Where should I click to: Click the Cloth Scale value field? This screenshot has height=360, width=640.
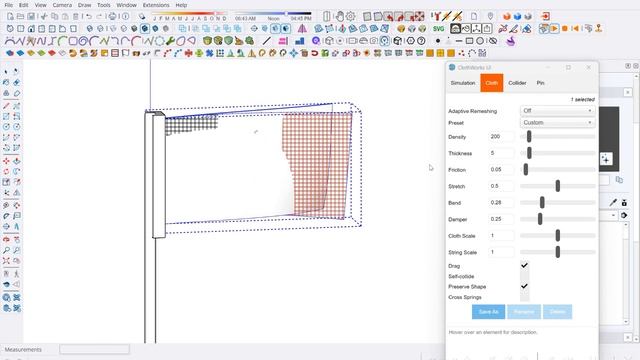coord(501,236)
